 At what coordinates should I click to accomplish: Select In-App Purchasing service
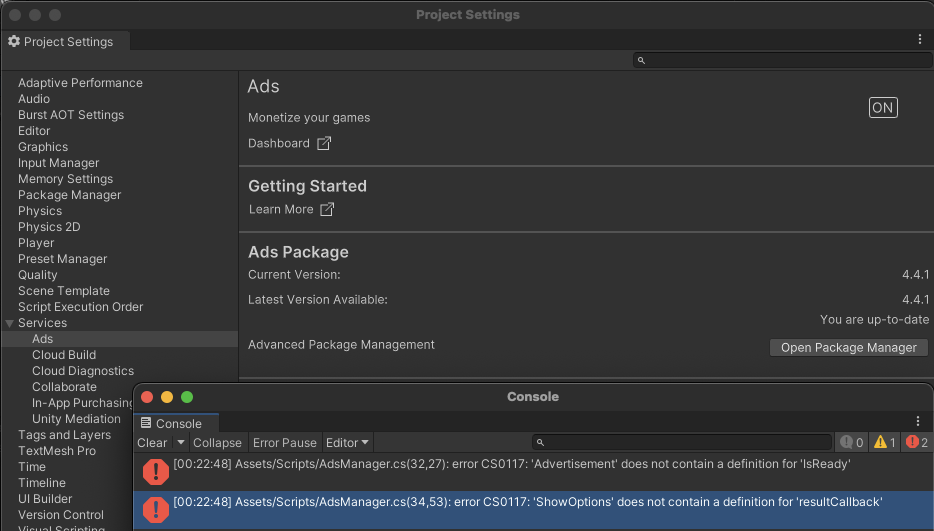82,403
